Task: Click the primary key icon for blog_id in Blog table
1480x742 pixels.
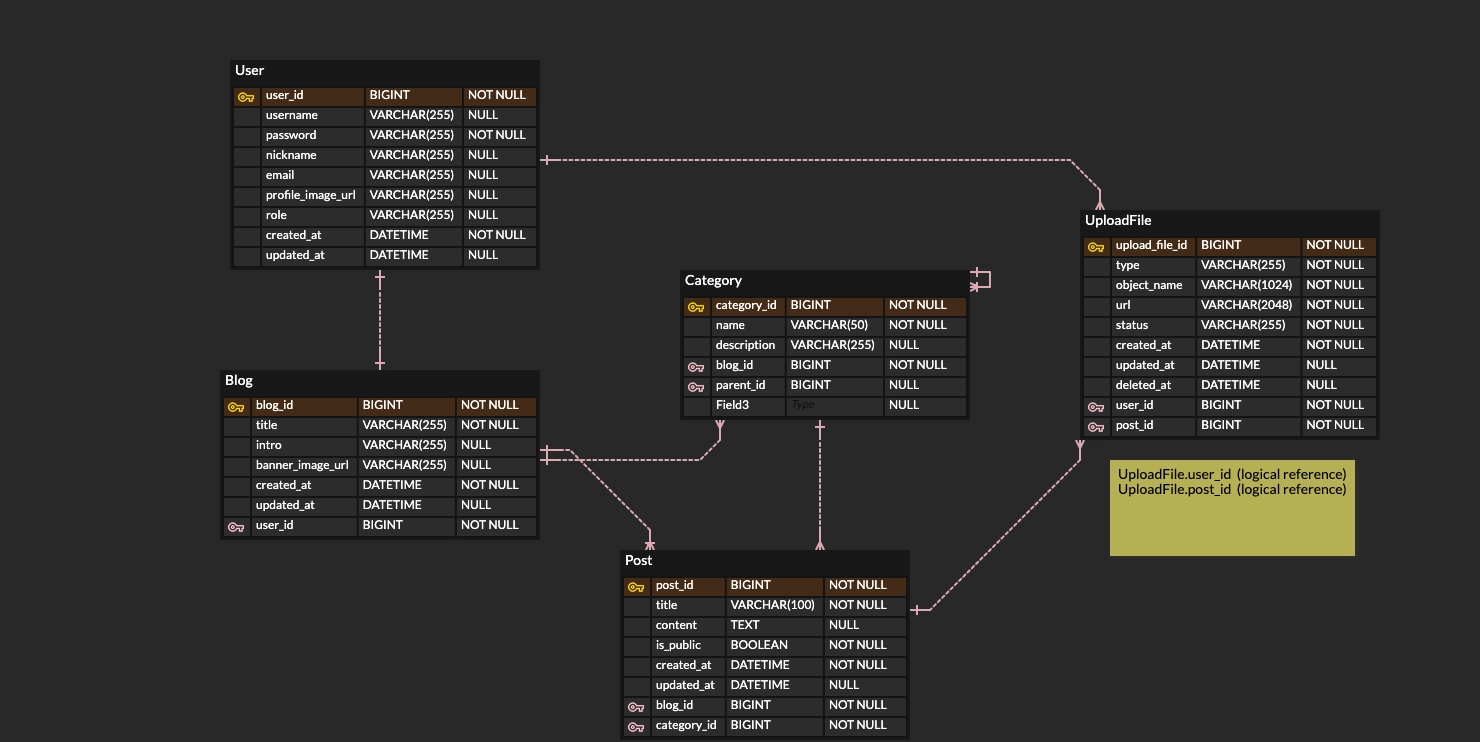Action: [x=236, y=407]
